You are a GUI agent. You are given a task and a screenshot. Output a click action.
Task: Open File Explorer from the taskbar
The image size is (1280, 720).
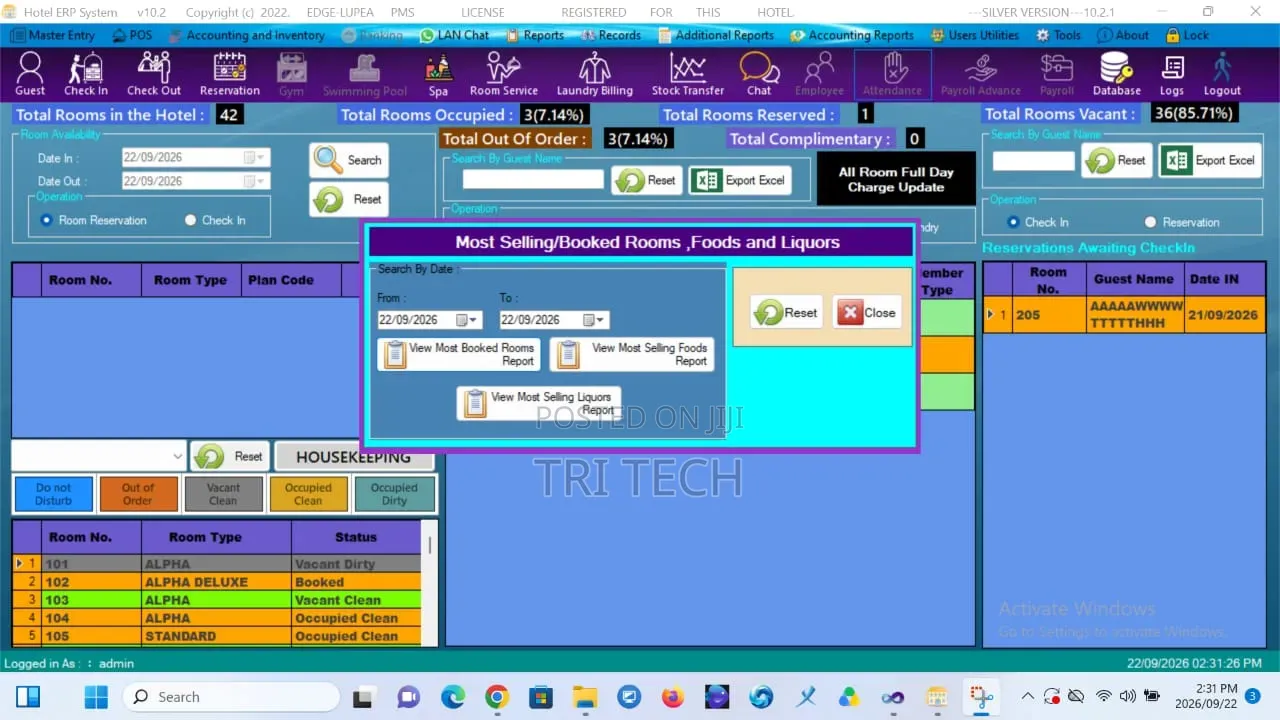585,697
